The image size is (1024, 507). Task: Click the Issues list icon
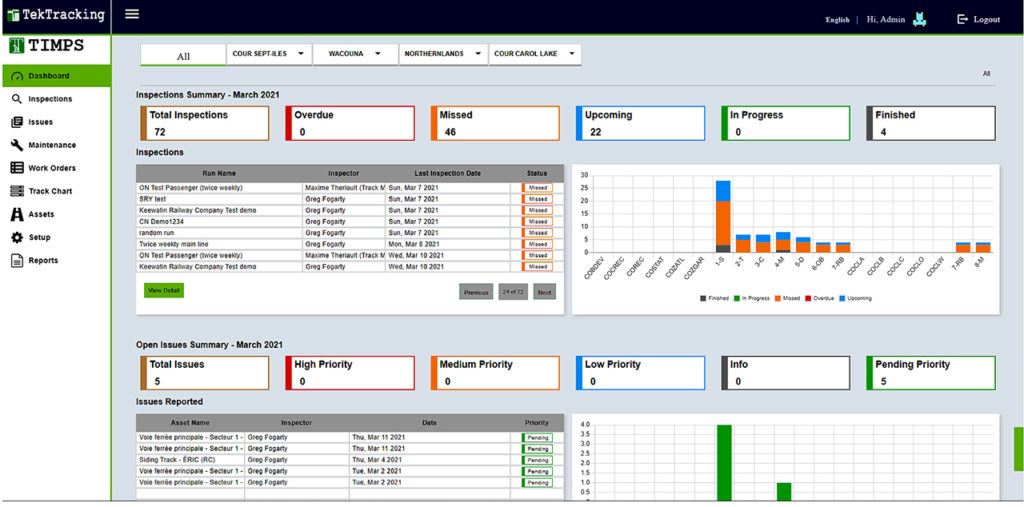(17, 122)
